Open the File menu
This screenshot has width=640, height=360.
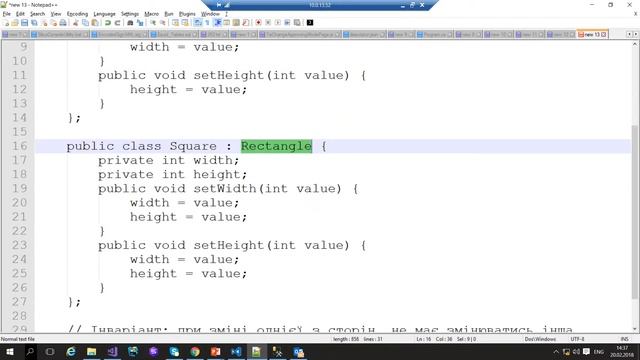pyautogui.click(x=7, y=14)
